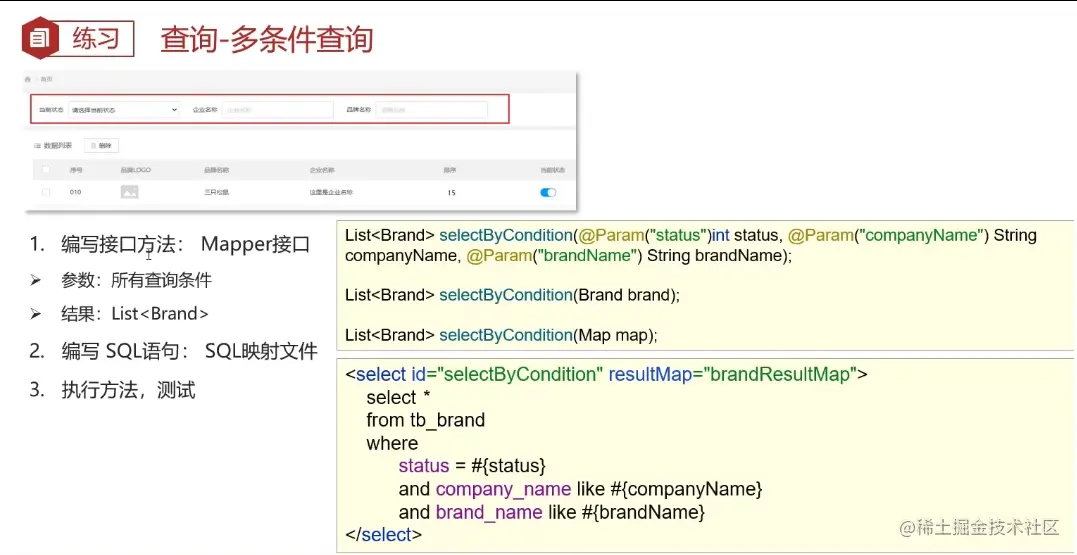Image resolution: width=1077 pixels, height=555 pixels.
Task: Click the company_name like #{companyName} line
Action: [x=581, y=489]
